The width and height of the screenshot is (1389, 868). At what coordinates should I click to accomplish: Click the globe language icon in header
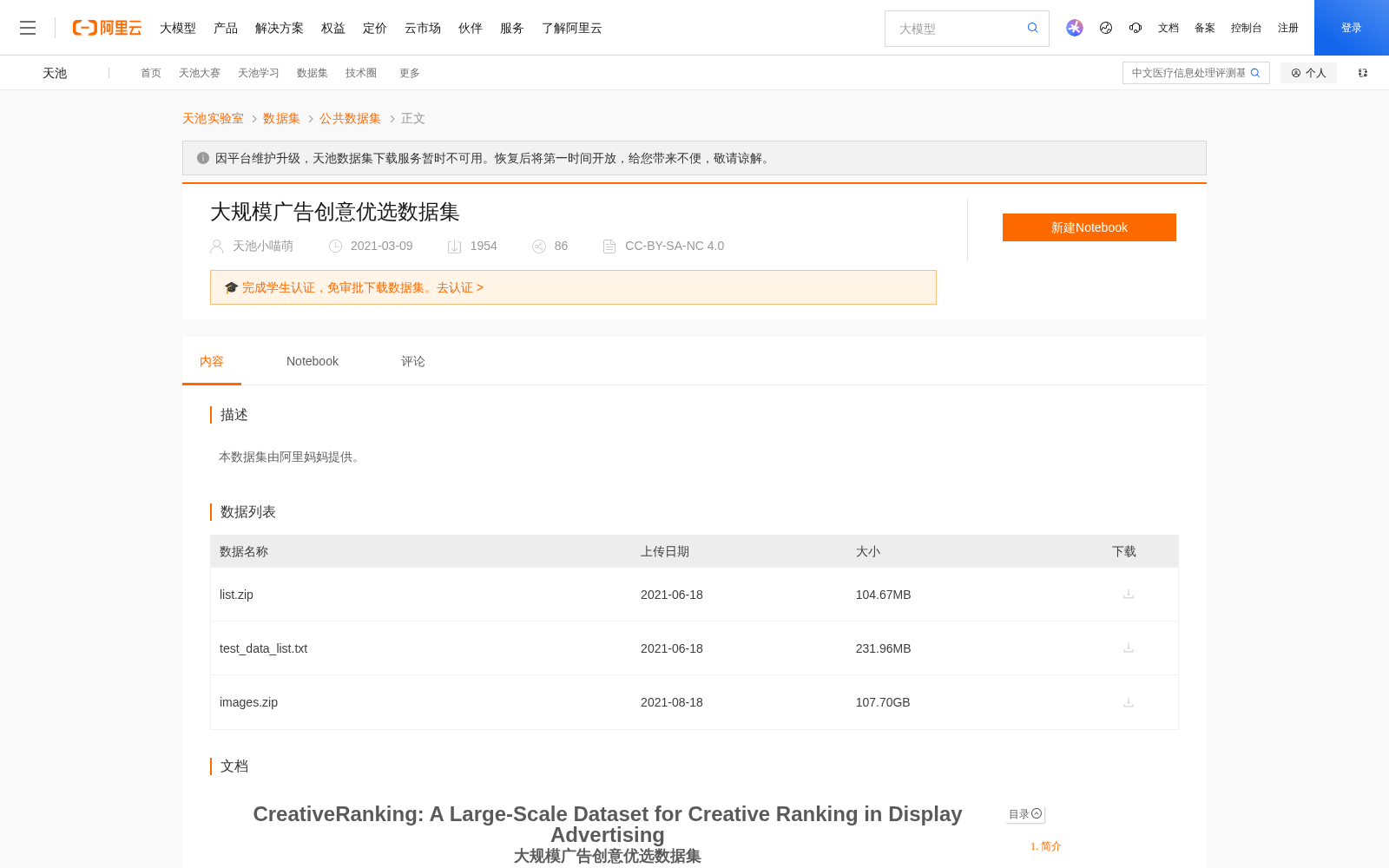point(1106,28)
